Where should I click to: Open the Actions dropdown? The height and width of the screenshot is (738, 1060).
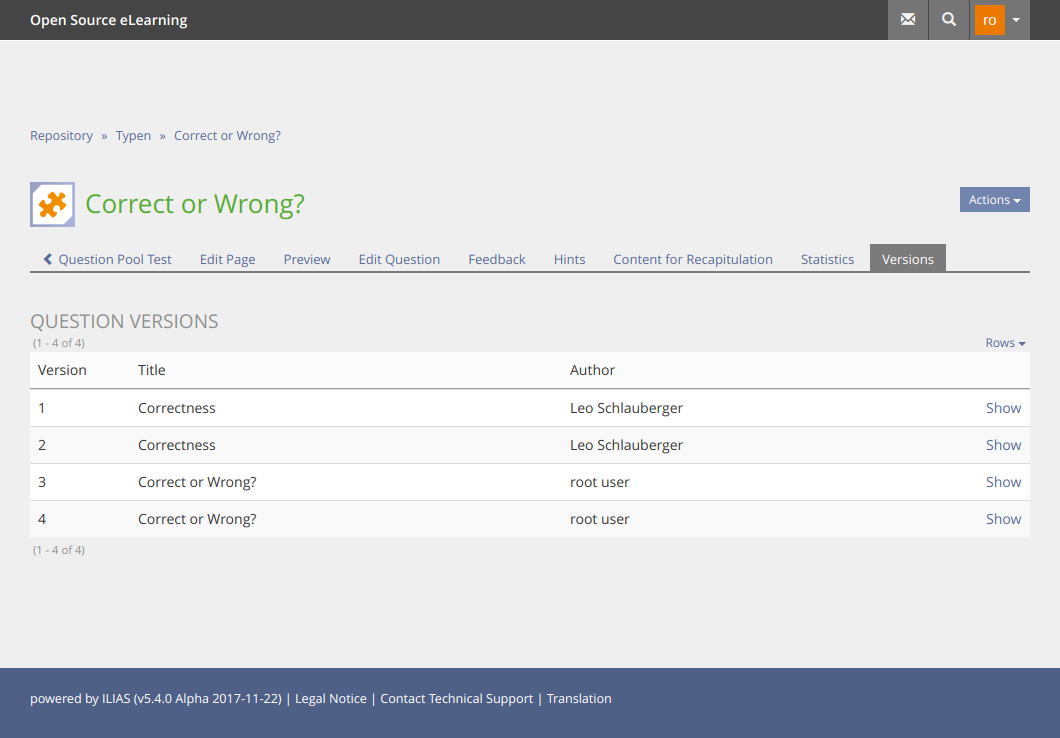[x=994, y=200]
